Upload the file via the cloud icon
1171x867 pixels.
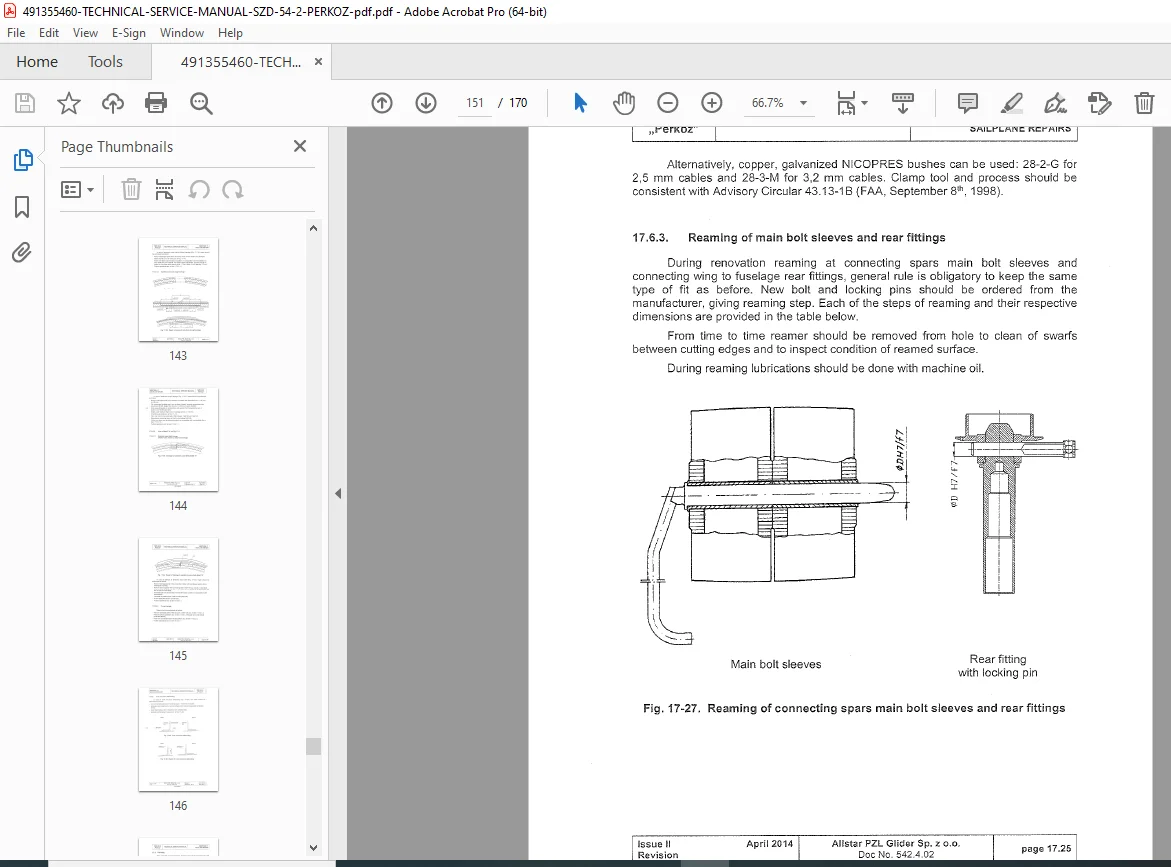click(113, 103)
